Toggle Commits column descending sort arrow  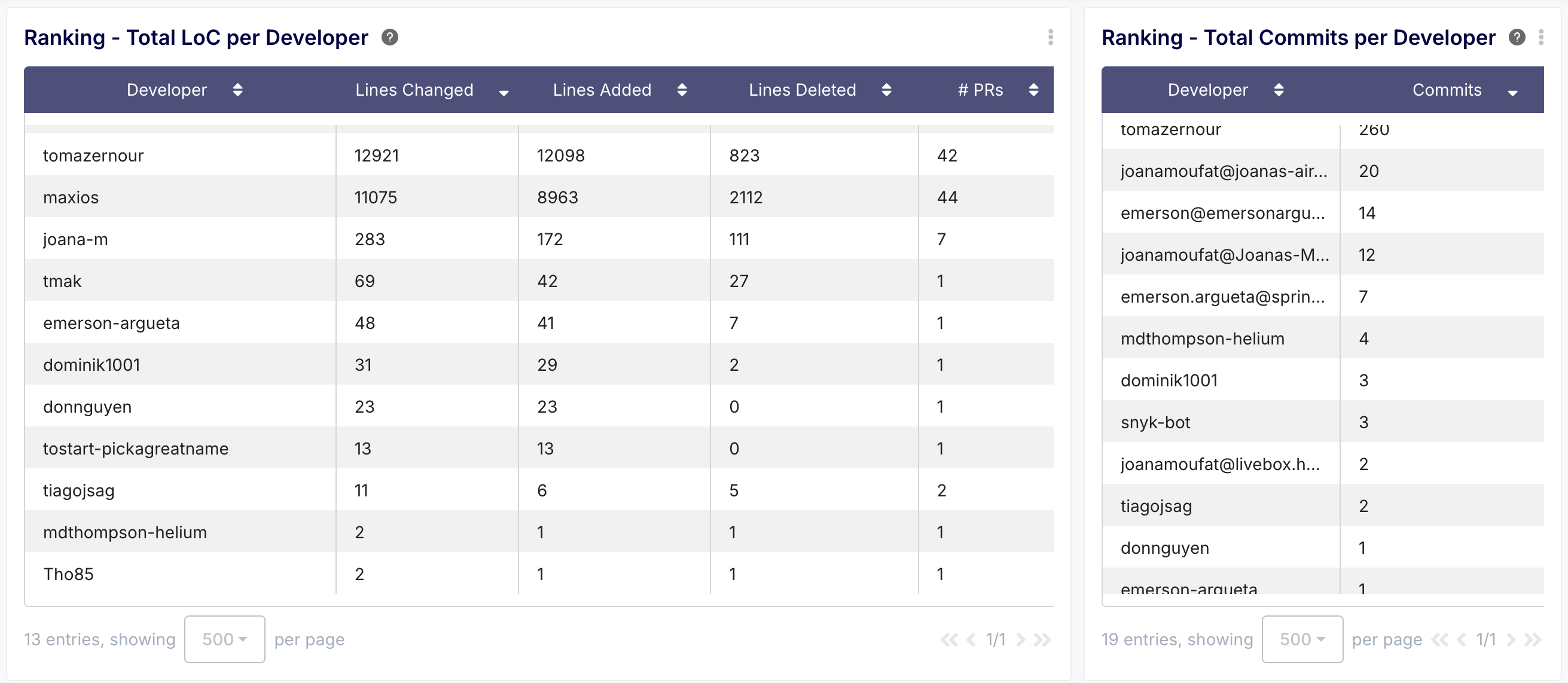1512,93
